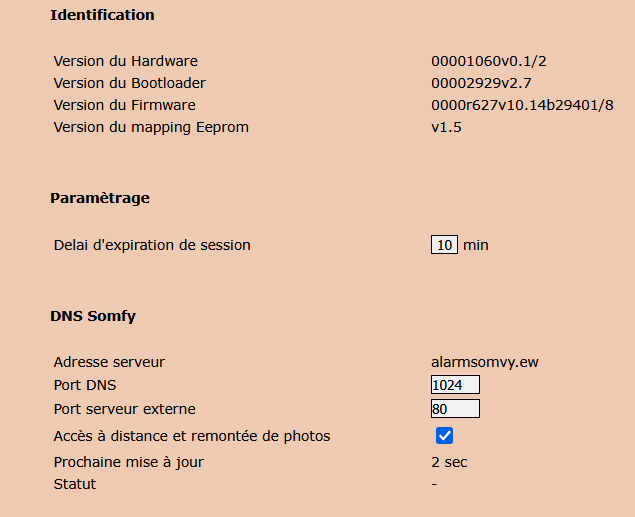Click the DNS Somfy section heading
635x517 pixels.
(x=93, y=316)
